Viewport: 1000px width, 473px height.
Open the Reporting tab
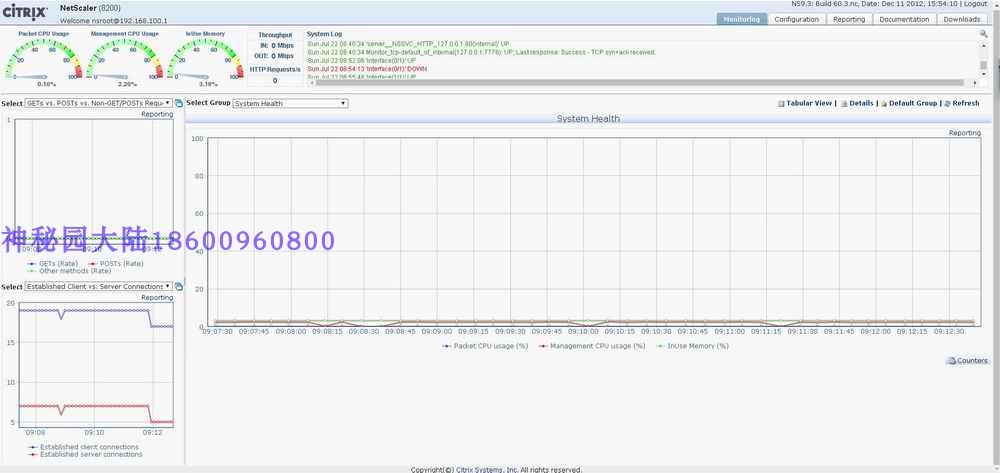(849, 19)
